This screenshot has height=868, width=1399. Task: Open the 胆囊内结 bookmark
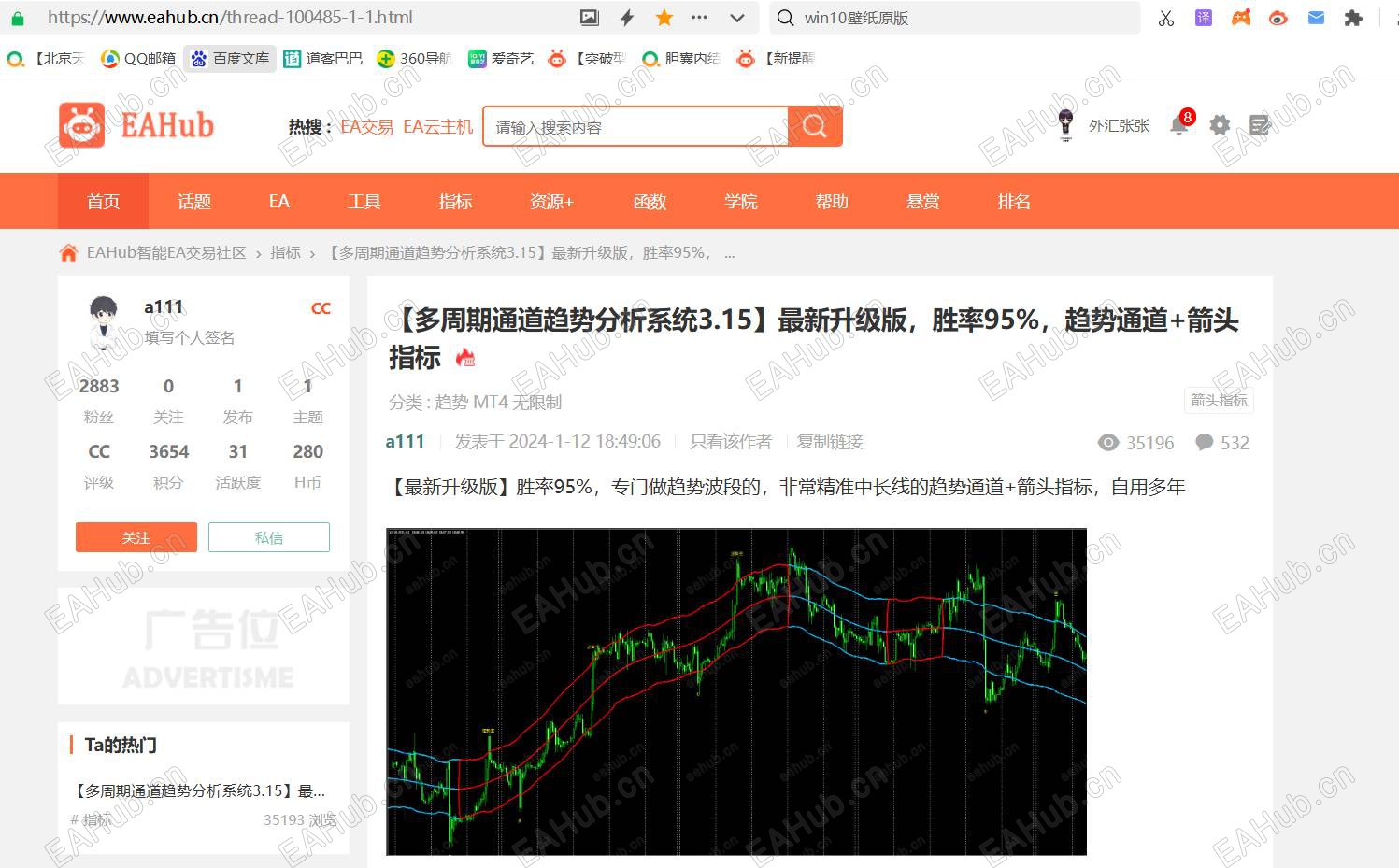pyautogui.click(x=681, y=59)
